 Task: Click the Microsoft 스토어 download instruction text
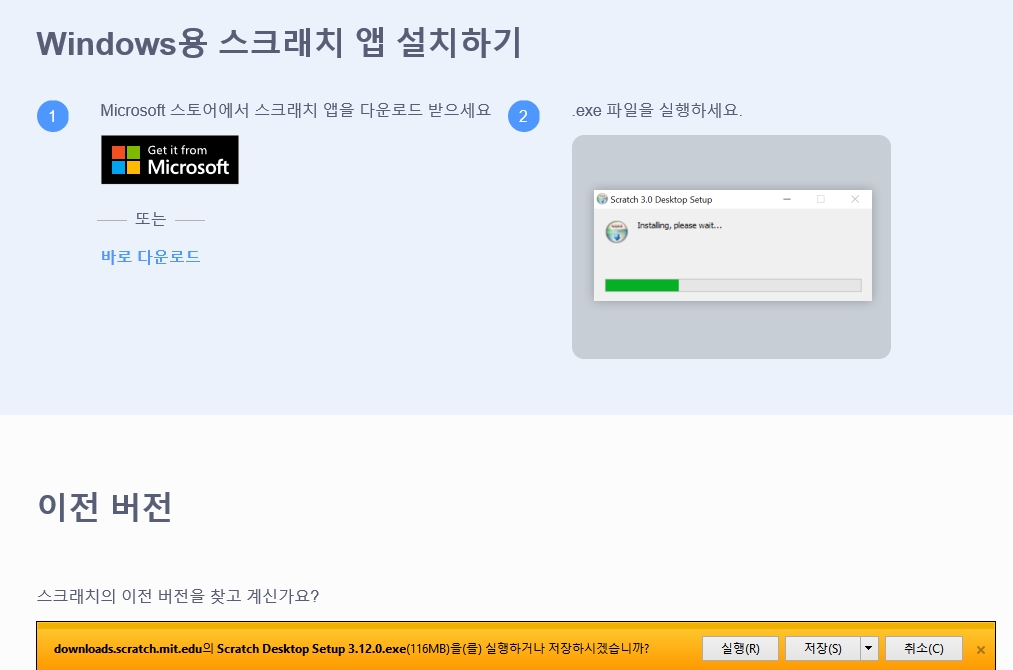pos(296,110)
